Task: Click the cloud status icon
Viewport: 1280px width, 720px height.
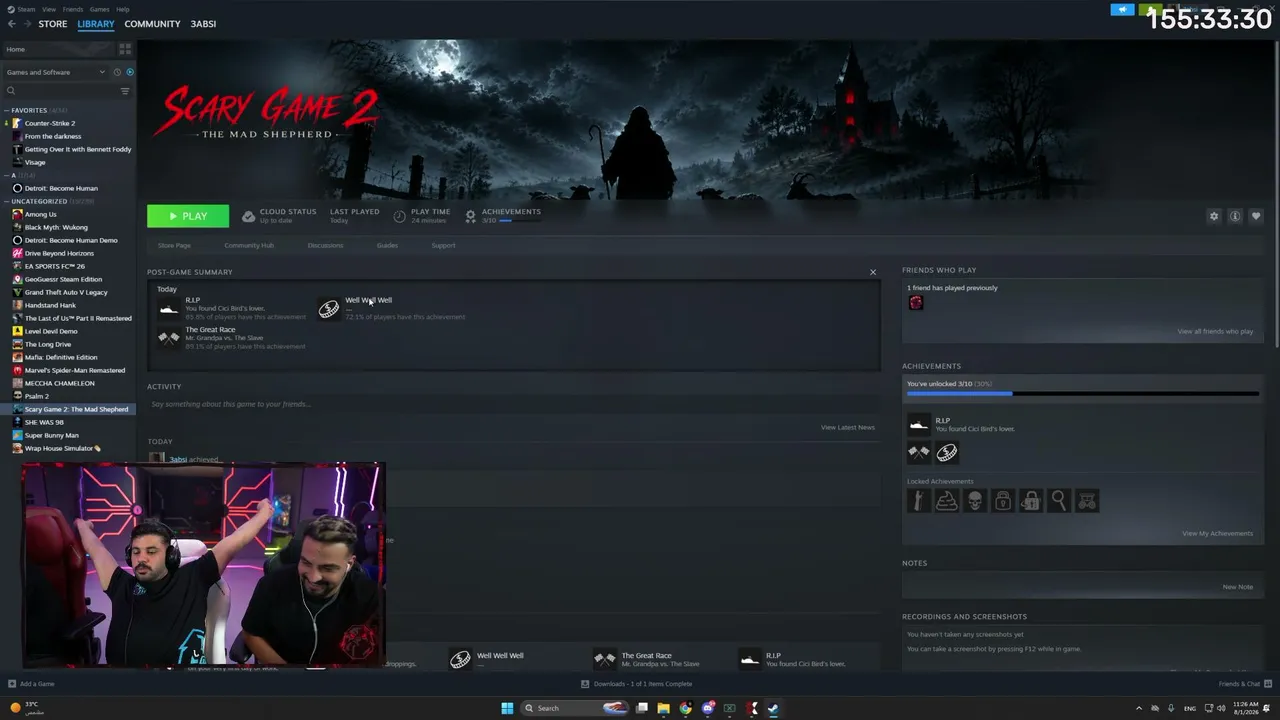Action: click(x=248, y=216)
